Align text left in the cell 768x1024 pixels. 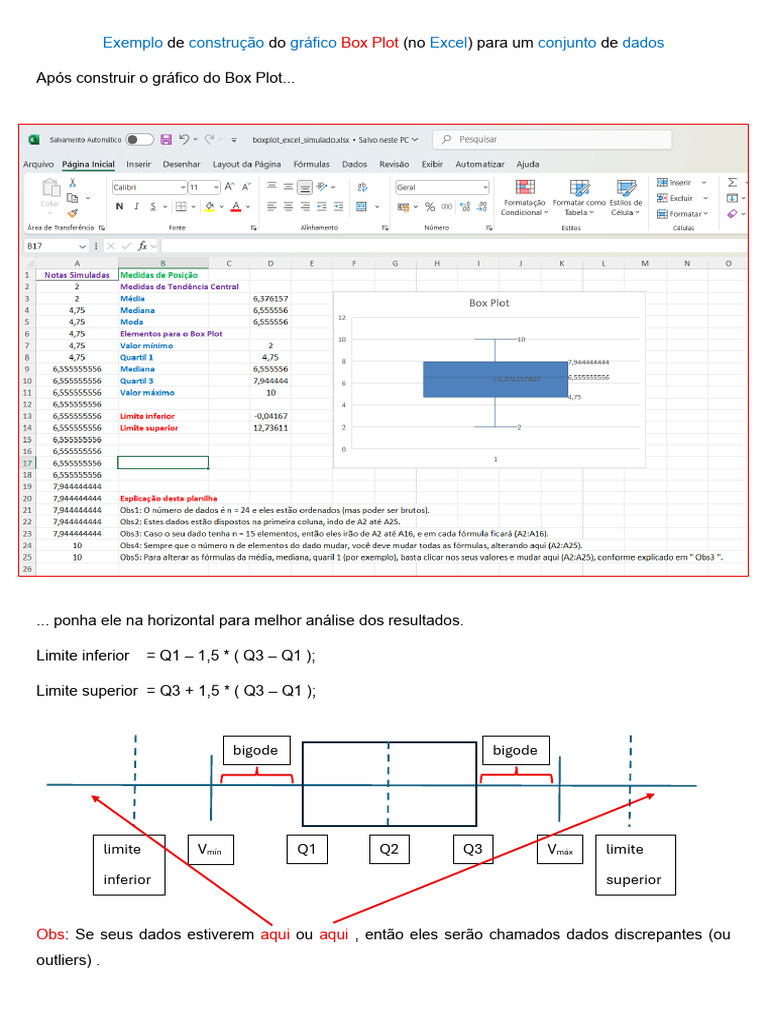272,206
